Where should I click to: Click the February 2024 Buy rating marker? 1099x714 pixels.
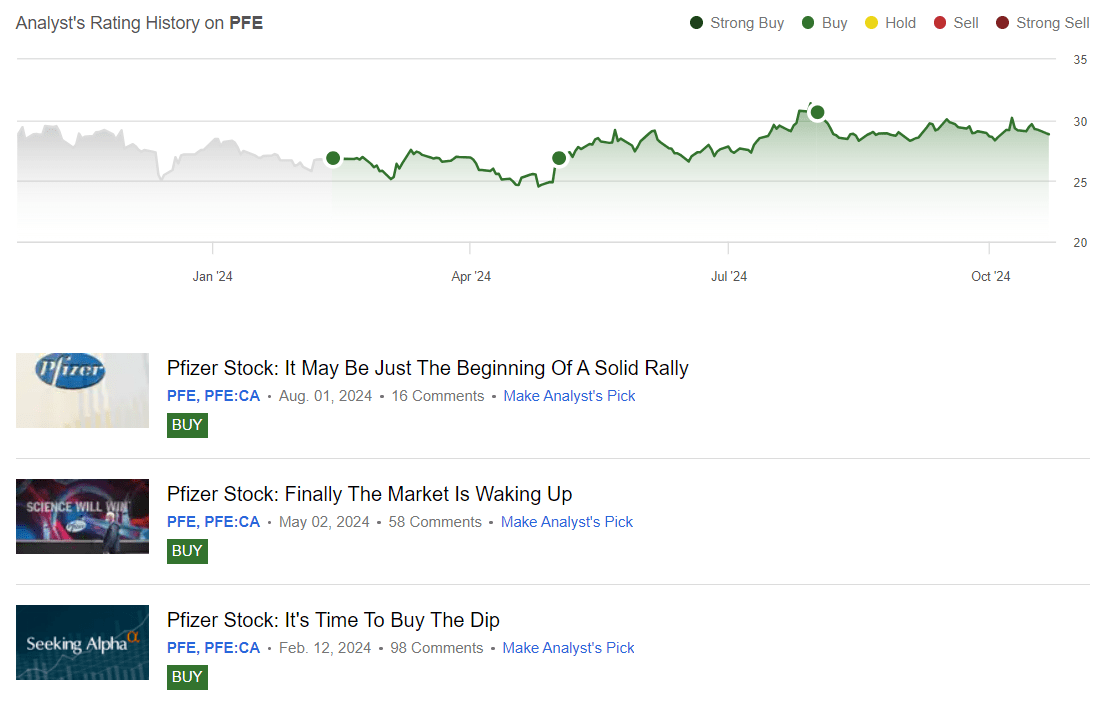point(333,158)
